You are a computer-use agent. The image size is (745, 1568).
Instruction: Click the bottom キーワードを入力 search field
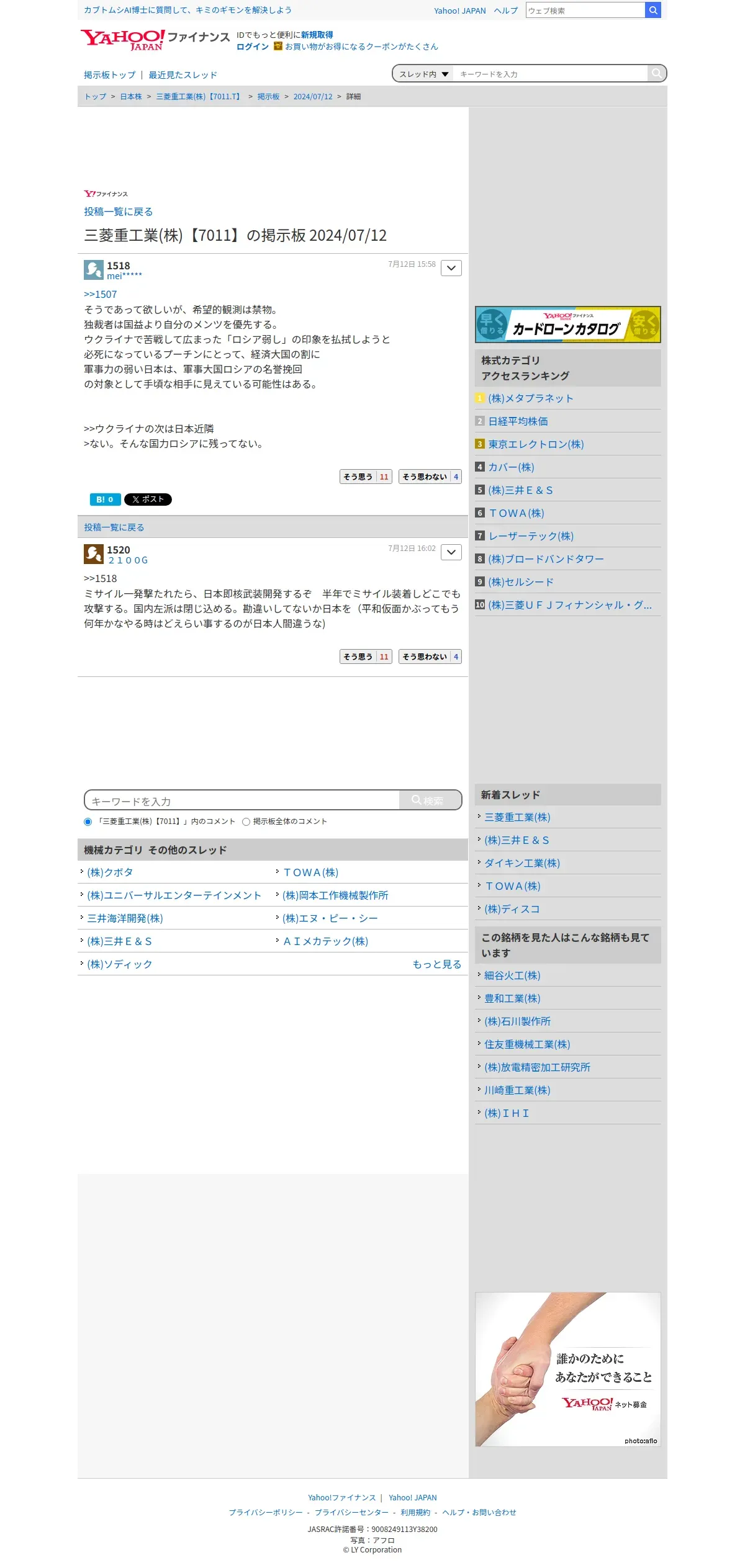tap(242, 800)
